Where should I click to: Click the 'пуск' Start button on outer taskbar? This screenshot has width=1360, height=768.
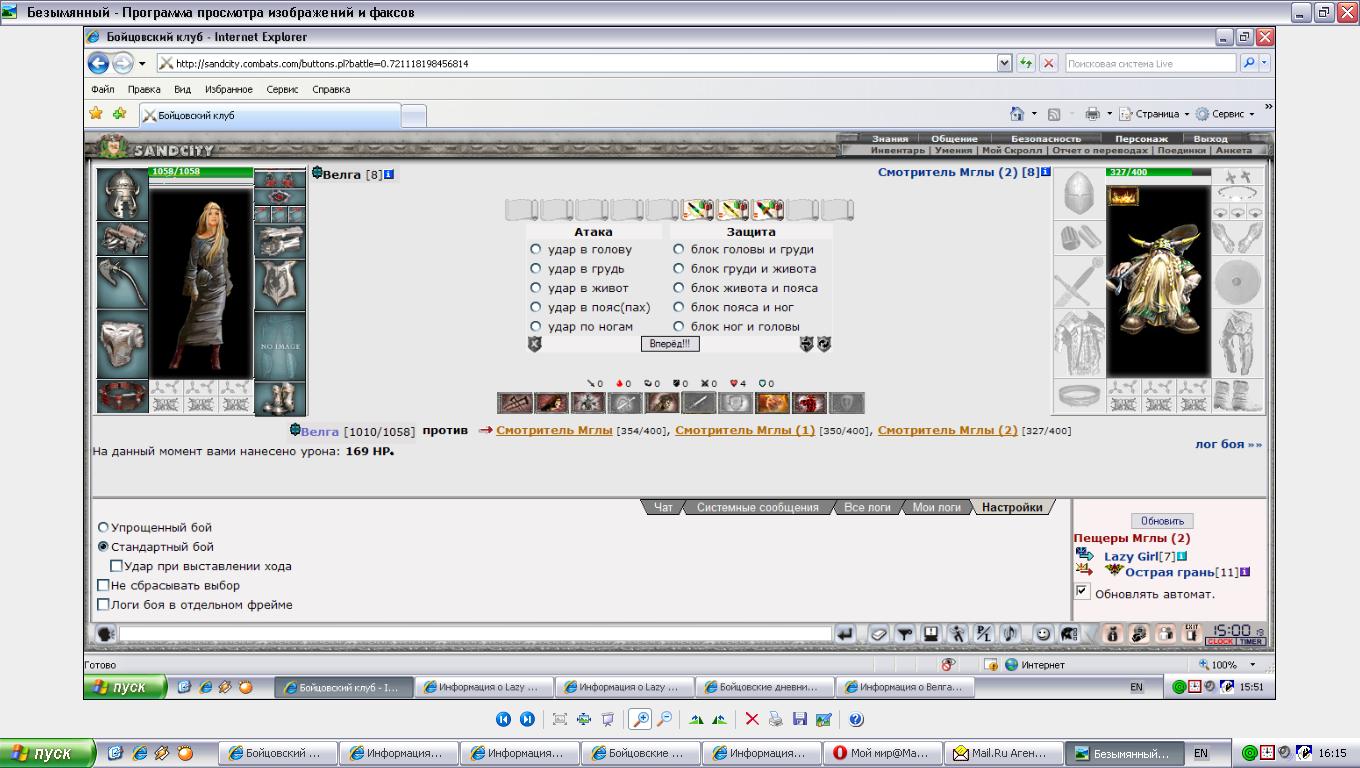(x=47, y=753)
